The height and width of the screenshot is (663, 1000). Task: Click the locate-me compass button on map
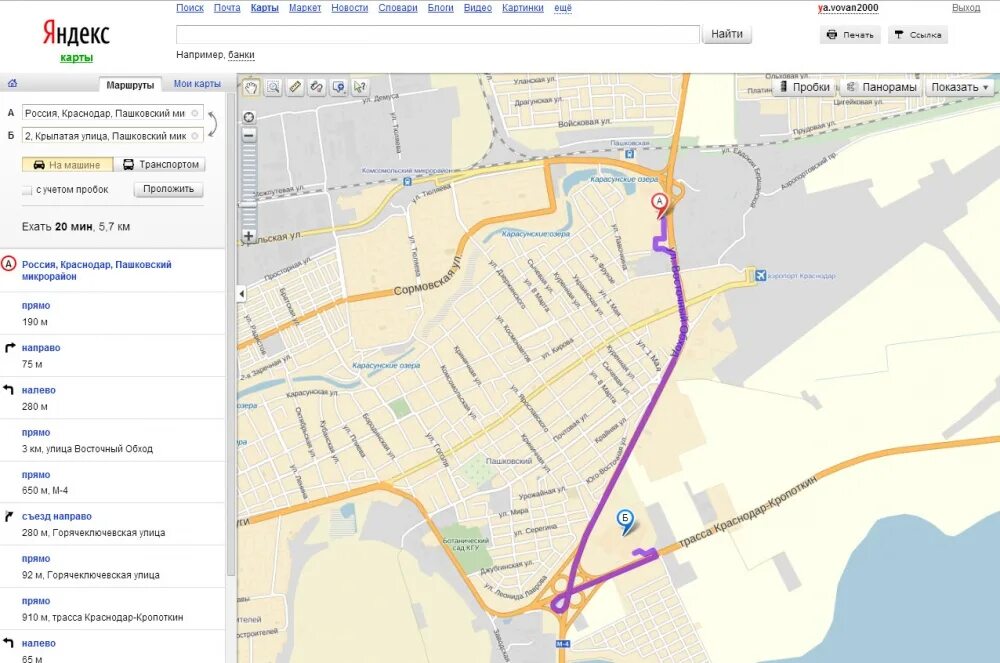(x=249, y=117)
